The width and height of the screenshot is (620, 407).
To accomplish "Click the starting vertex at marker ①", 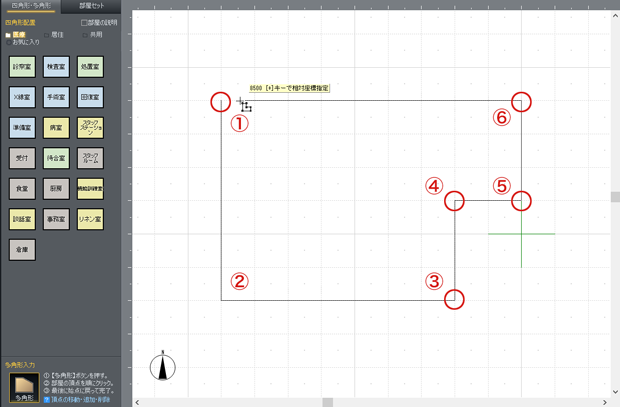I will [x=221, y=101].
